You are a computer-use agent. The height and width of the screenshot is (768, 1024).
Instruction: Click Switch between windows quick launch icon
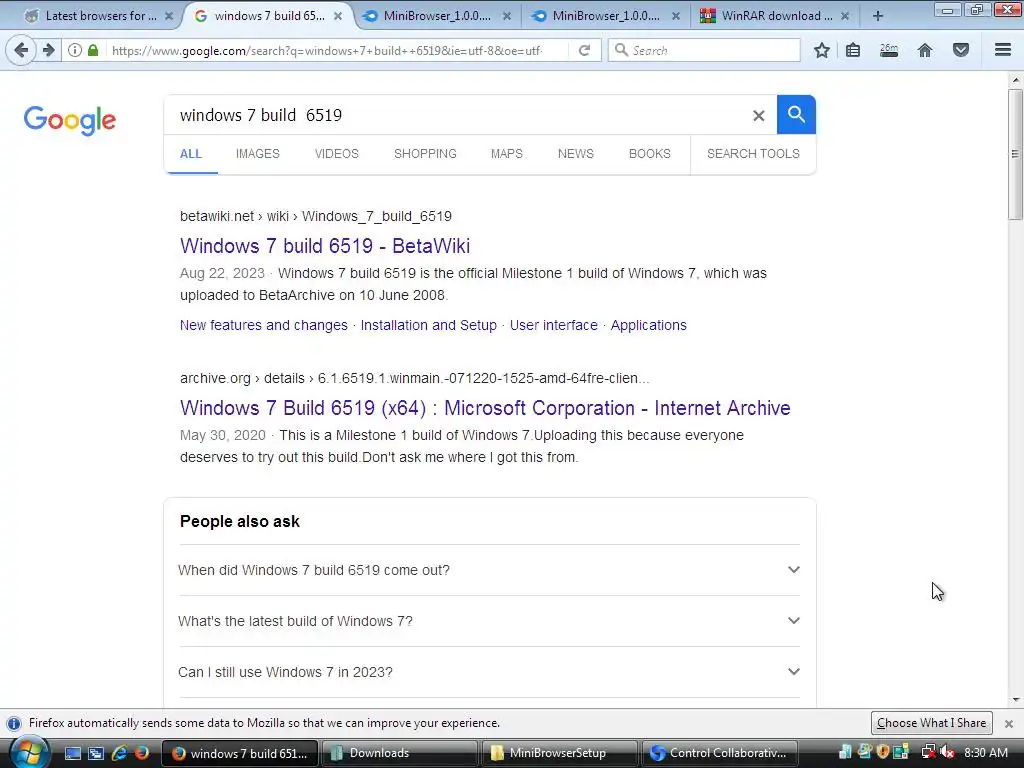pos(96,753)
